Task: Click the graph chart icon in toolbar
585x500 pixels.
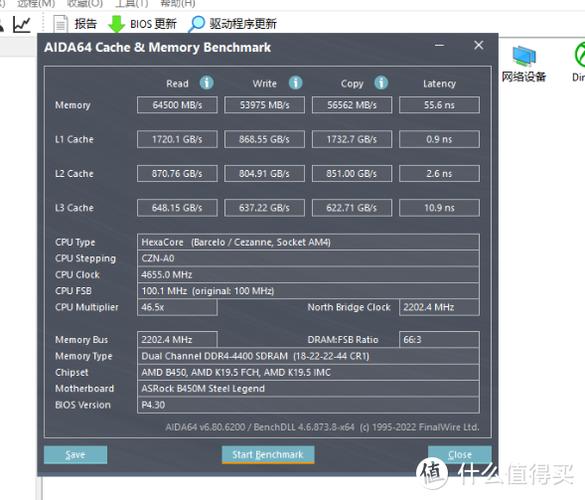Action: 22,24
